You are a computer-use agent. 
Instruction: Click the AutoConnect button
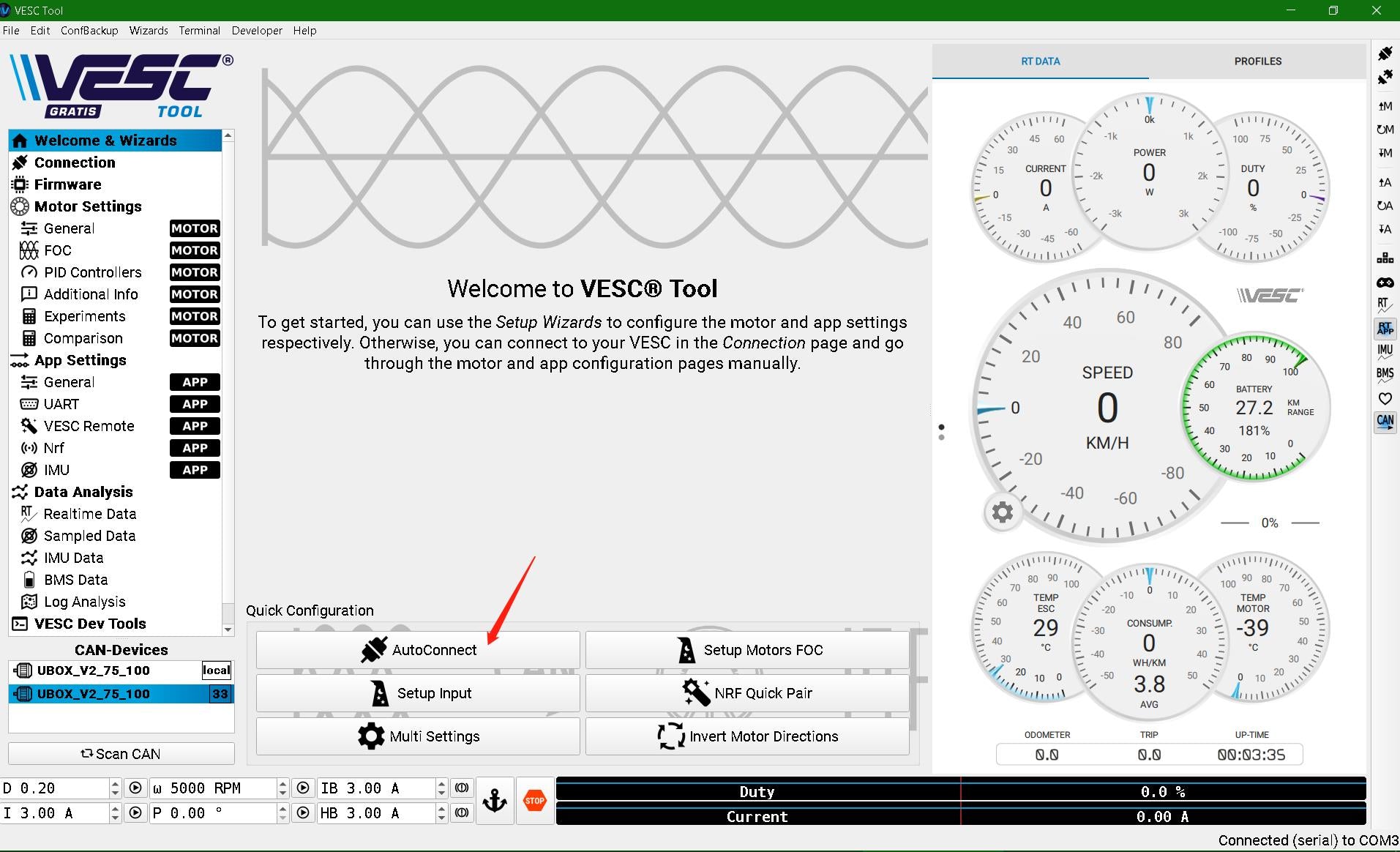418,650
